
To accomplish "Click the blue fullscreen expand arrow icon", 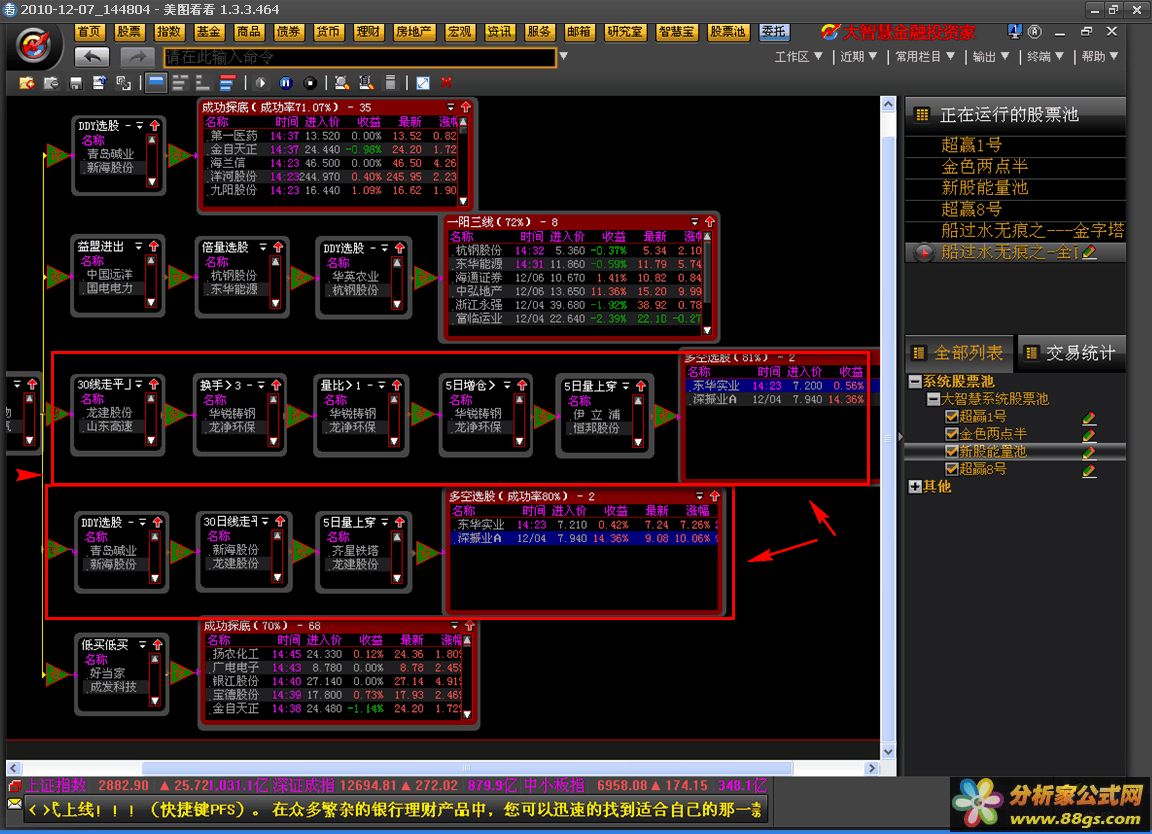I will pyautogui.click(x=423, y=83).
